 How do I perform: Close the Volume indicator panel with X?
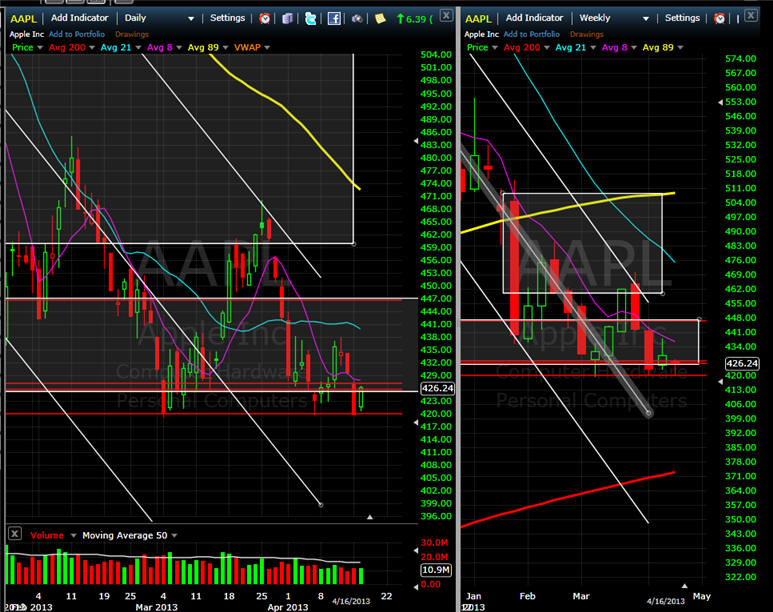15,534
